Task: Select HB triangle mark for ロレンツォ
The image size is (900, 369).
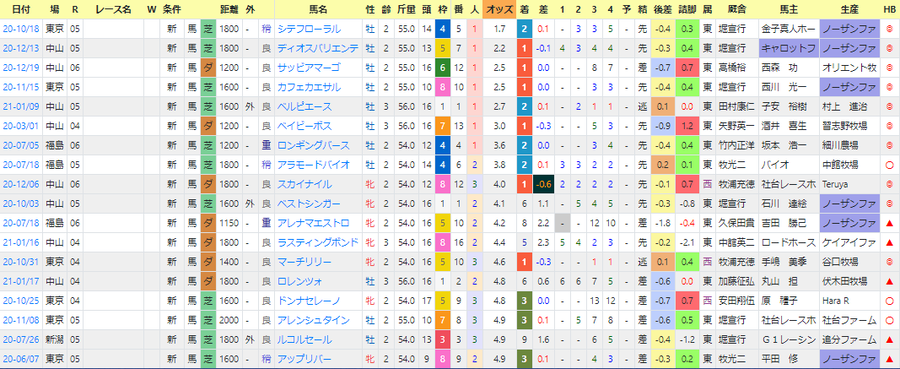Action: [x=889, y=282]
